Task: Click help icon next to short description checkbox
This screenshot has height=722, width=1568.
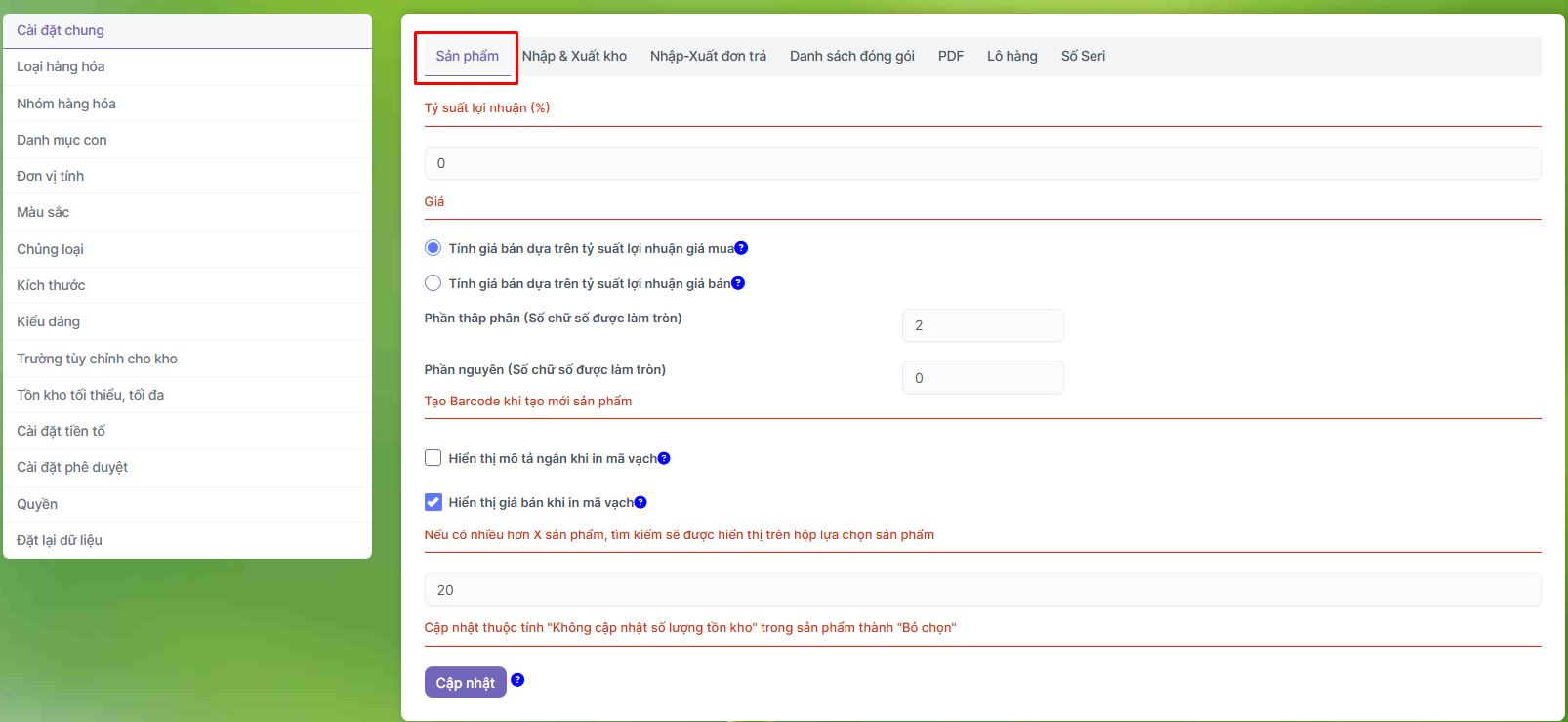Action: point(664,458)
